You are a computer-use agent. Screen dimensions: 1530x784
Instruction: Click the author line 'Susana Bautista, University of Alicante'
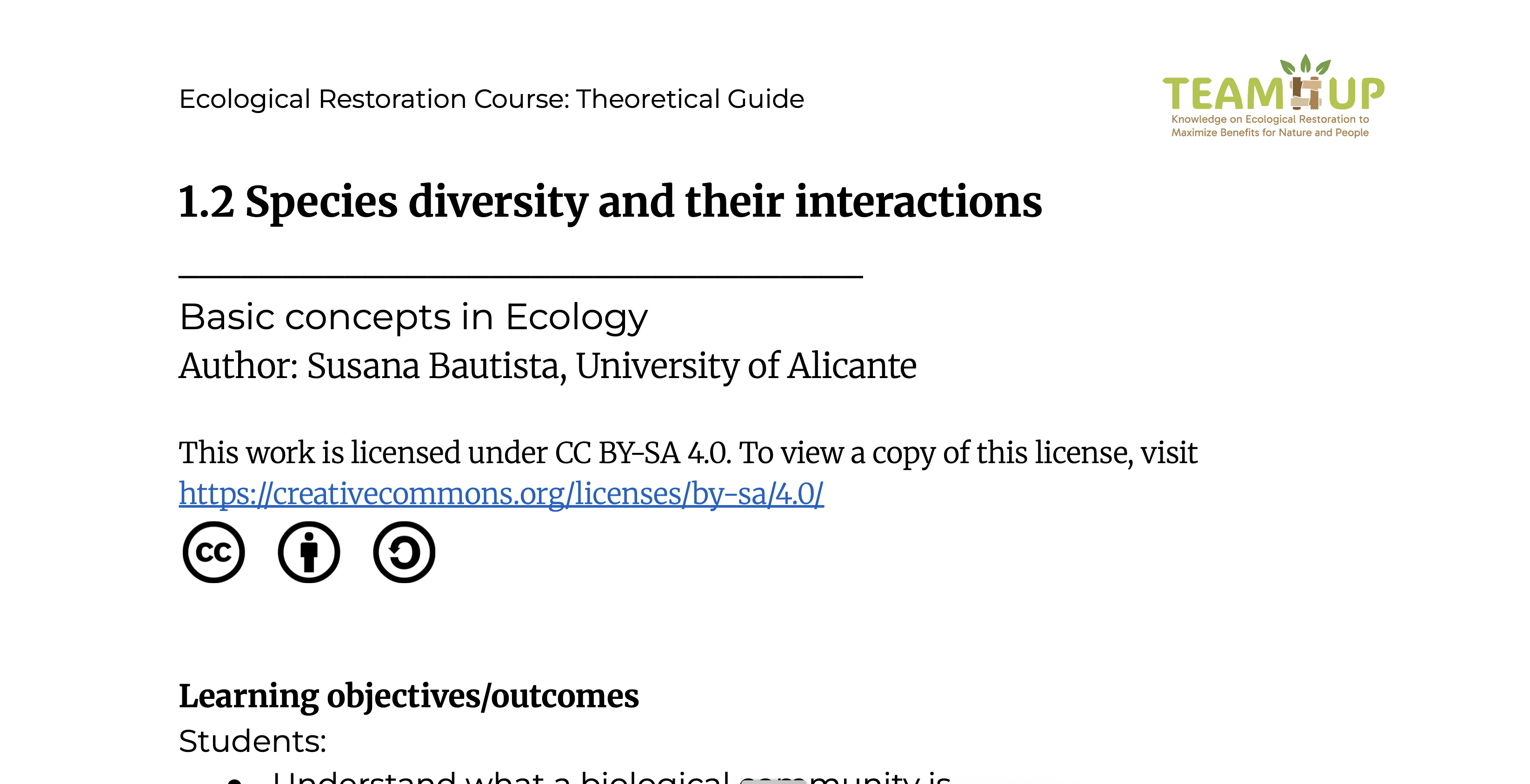point(611,366)
